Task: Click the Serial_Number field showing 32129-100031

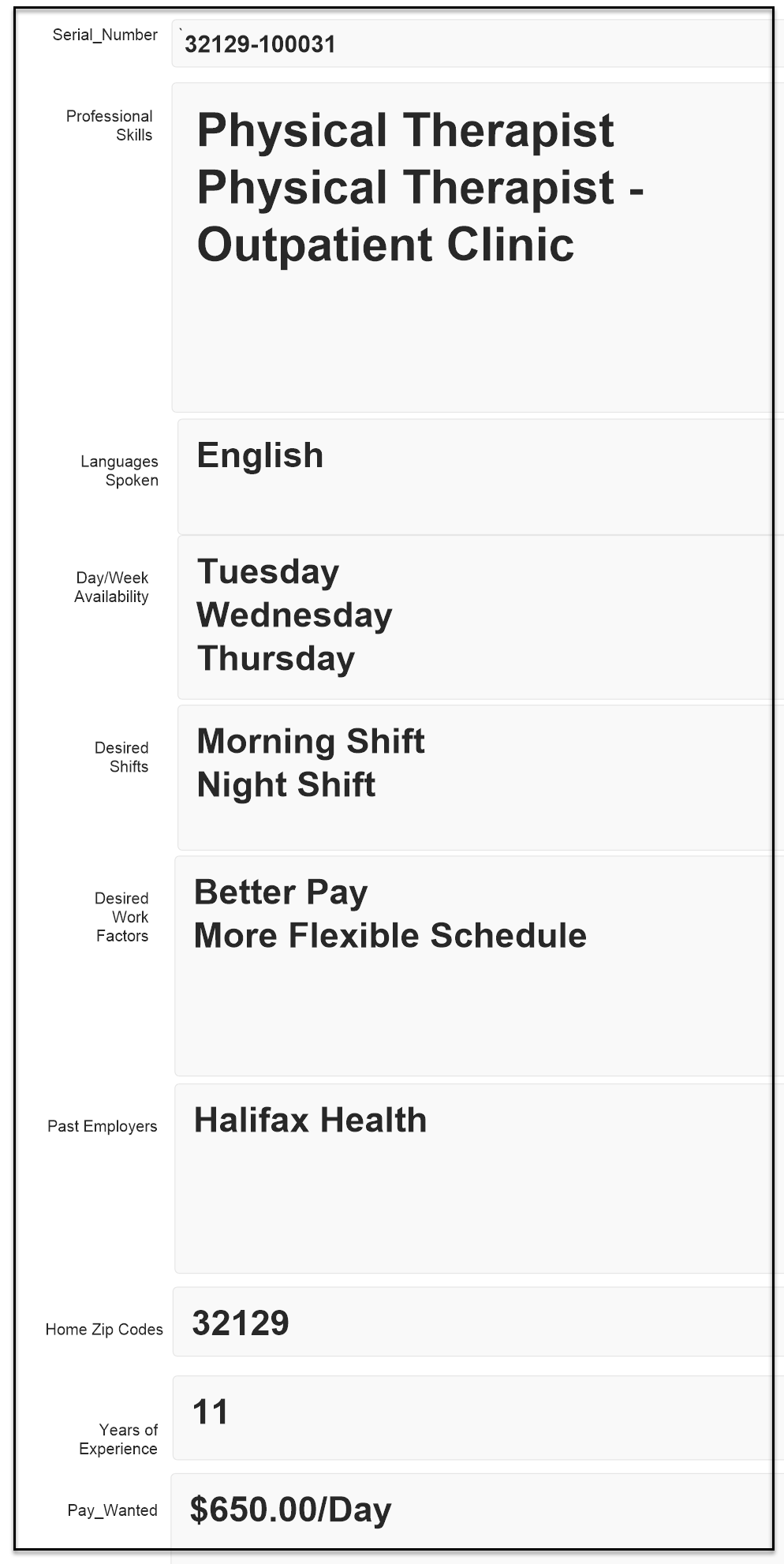Action: coord(472,44)
